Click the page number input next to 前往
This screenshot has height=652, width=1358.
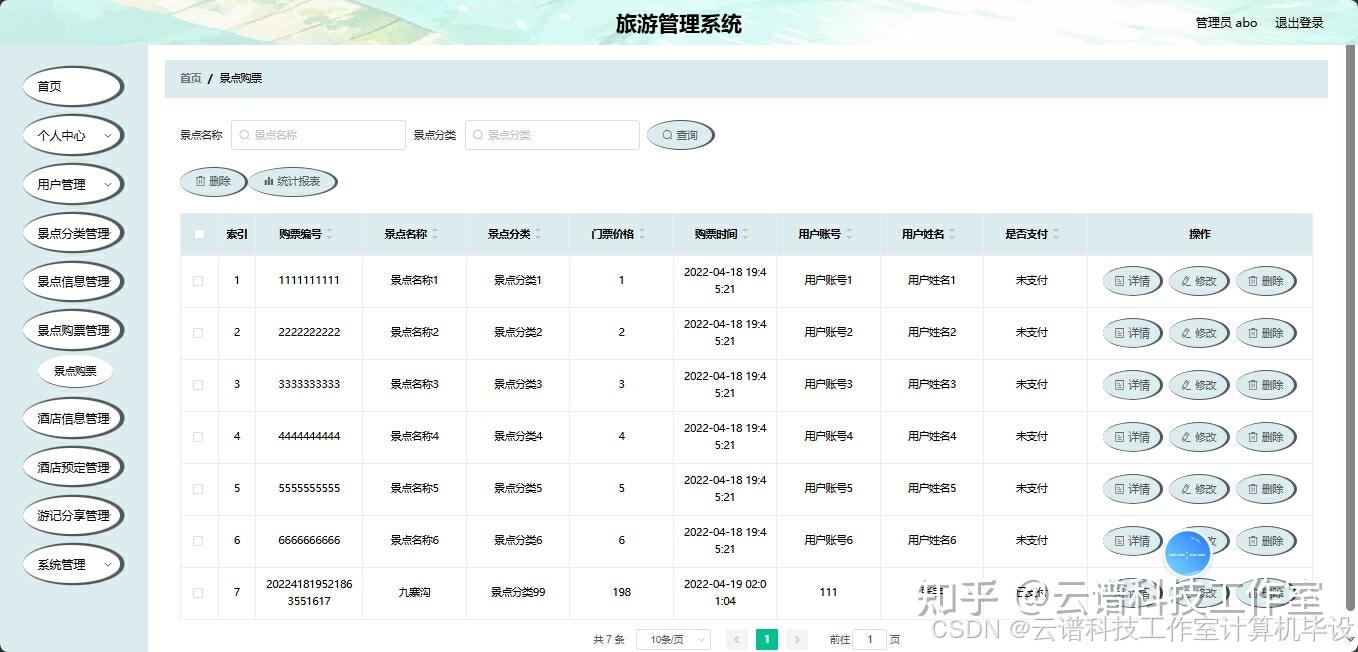[869, 638]
